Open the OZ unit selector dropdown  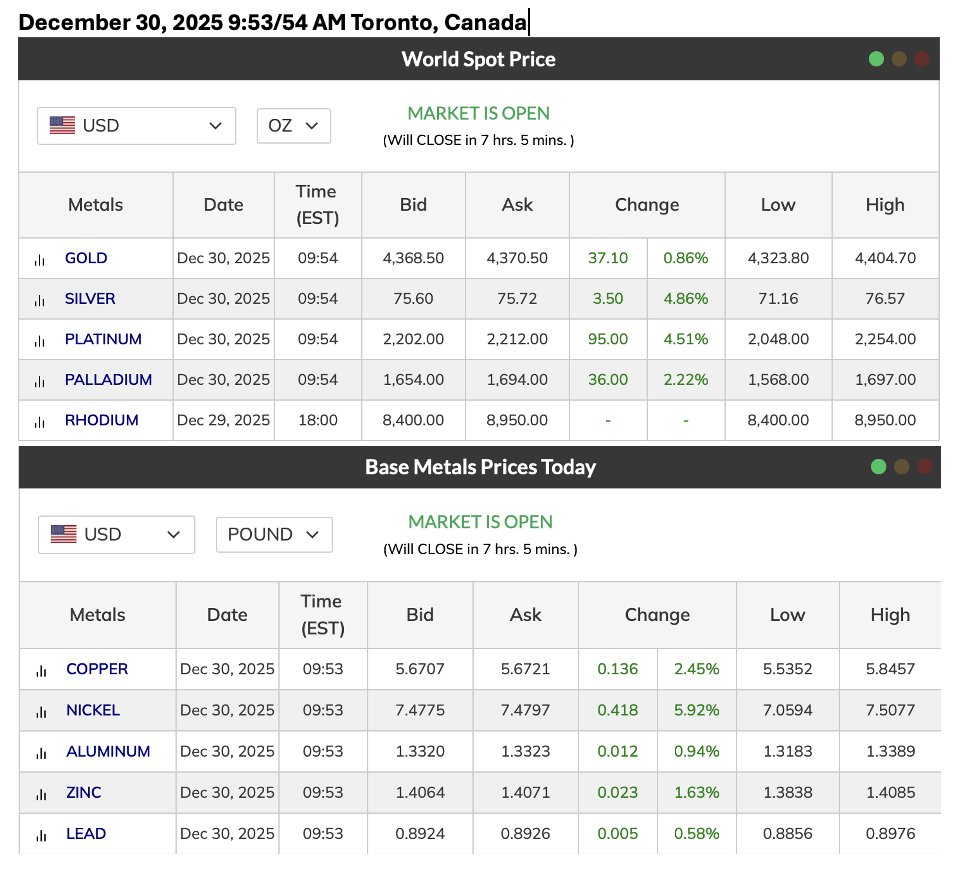(293, 125)
